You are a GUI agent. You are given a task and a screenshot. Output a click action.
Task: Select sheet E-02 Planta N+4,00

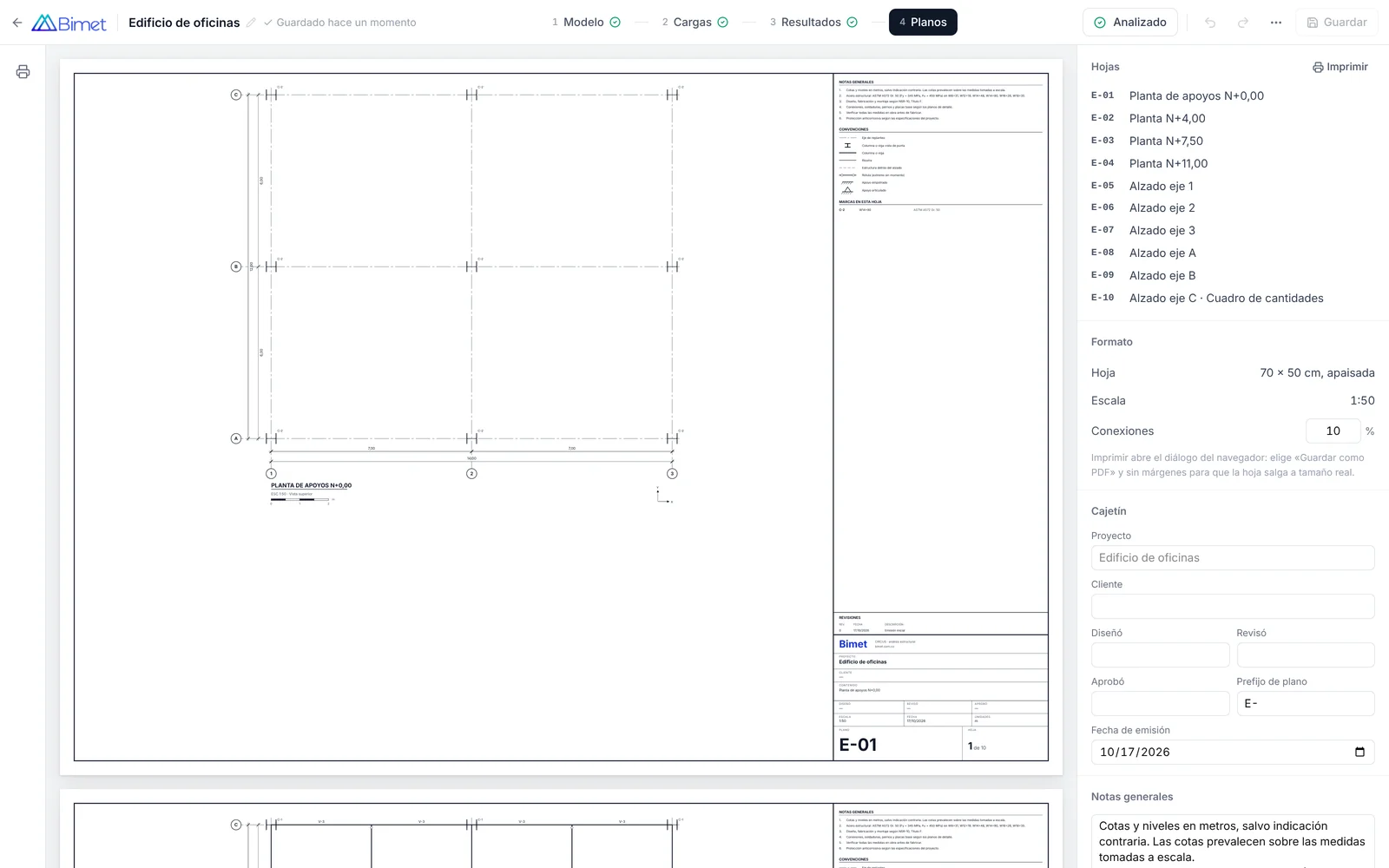[1233, 118]
